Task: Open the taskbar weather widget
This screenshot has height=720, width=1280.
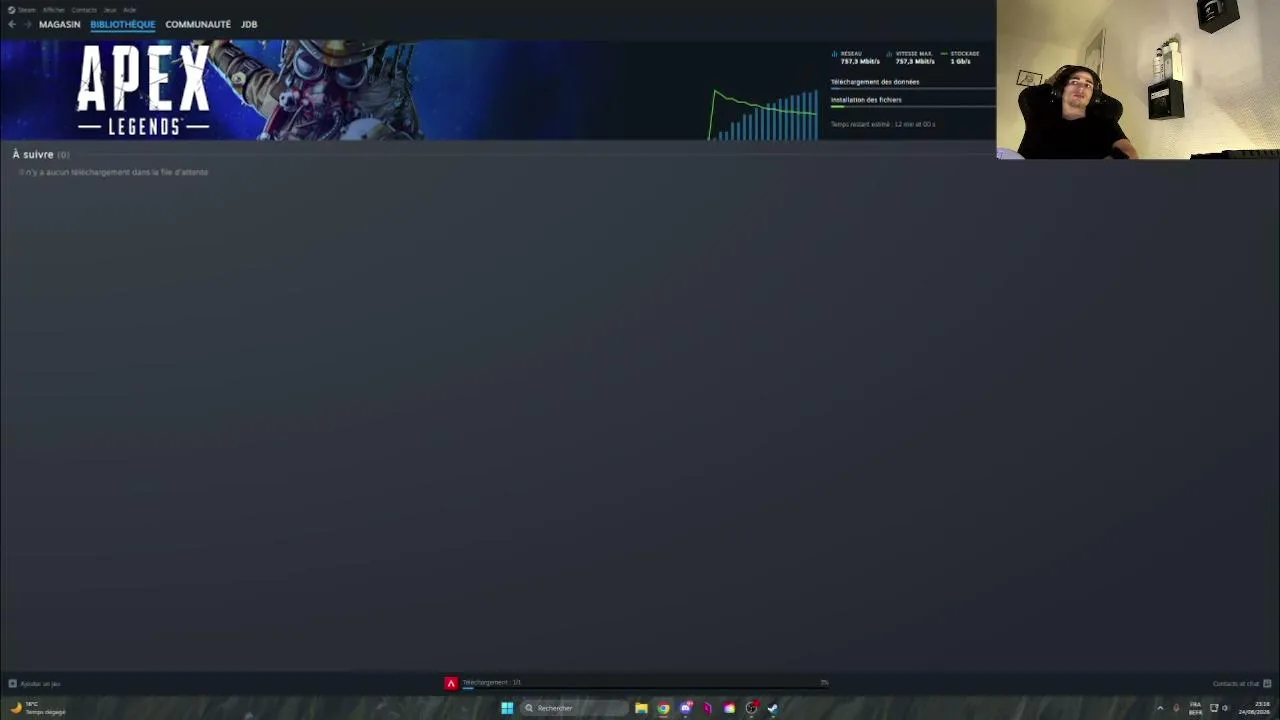Action: pos(37,708)
